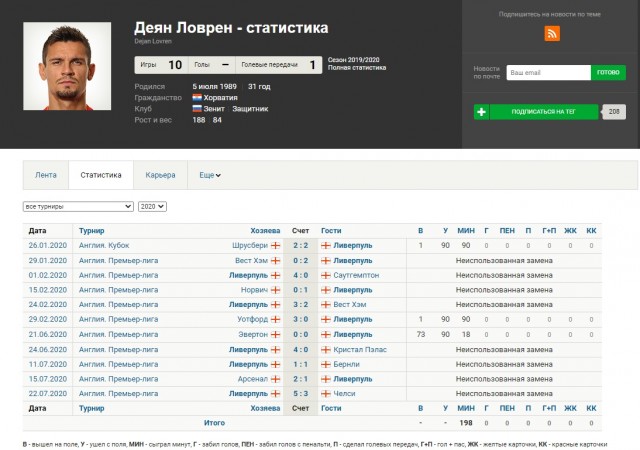Screen dimensions: 640x450
Task: Click the Ваш email input field
Action: tap(549, 73)
